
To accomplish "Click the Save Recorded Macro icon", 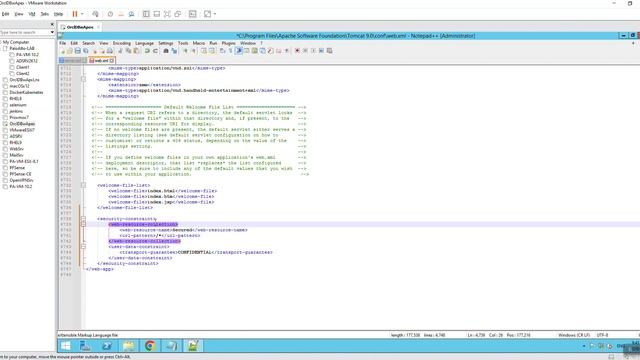I will click(x=329, y=51).
